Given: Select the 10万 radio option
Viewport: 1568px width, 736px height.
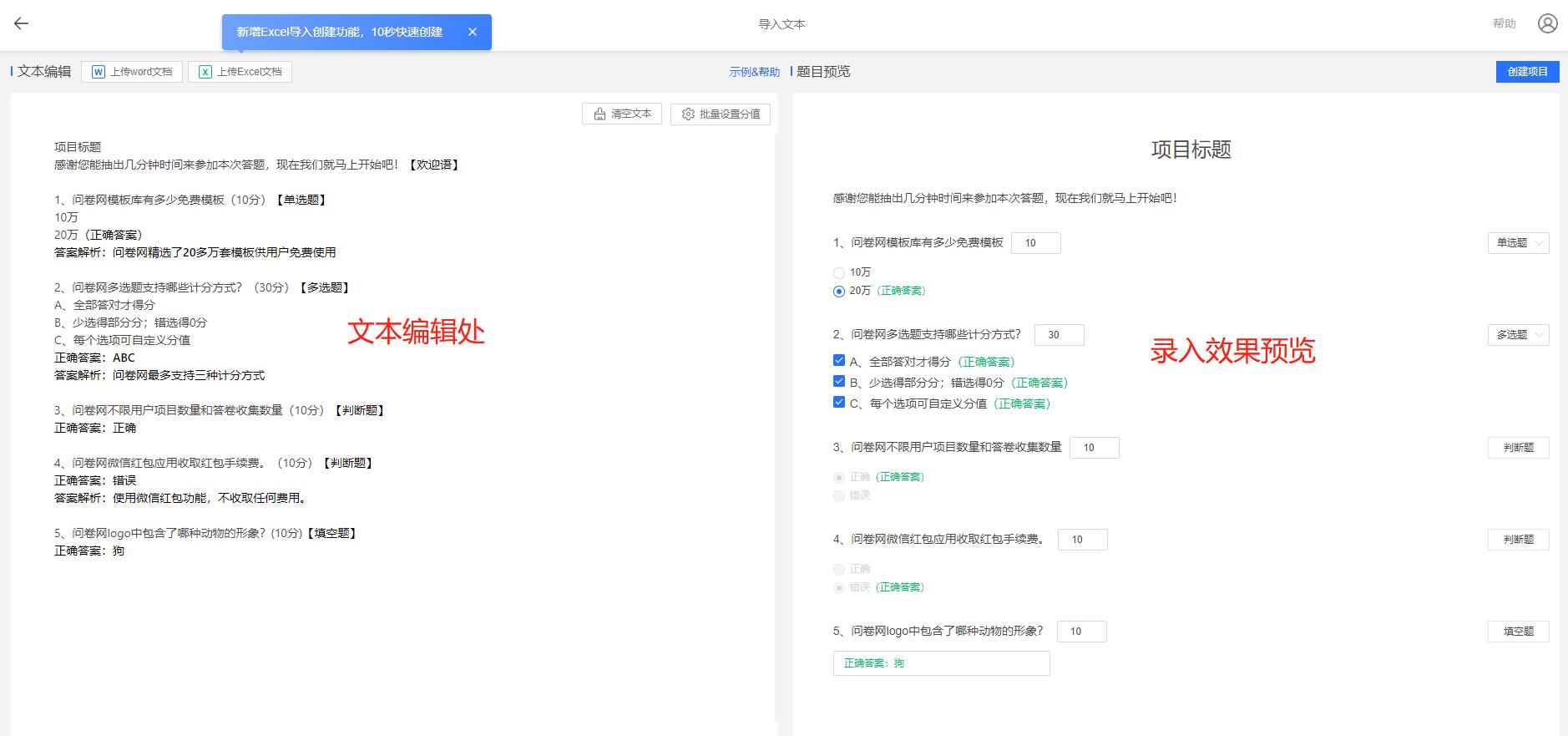Looking at the screenshot, I should [839, 273].
